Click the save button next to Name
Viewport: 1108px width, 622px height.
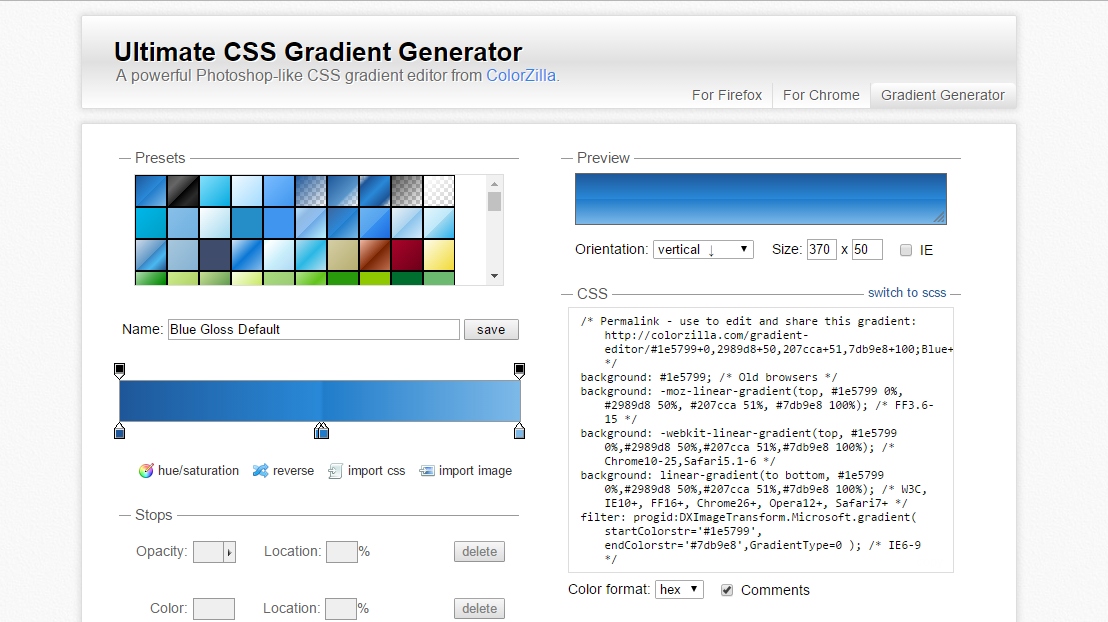coord(491,329)
